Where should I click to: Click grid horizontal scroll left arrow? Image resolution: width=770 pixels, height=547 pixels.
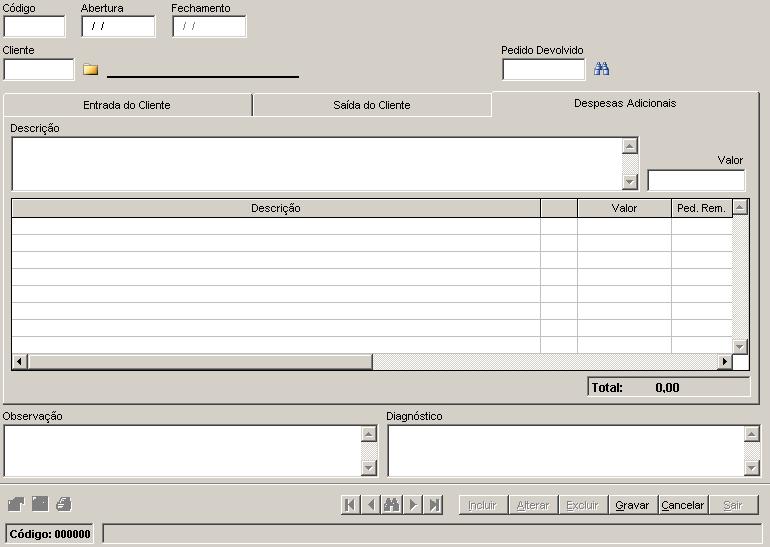coord(19,362)
